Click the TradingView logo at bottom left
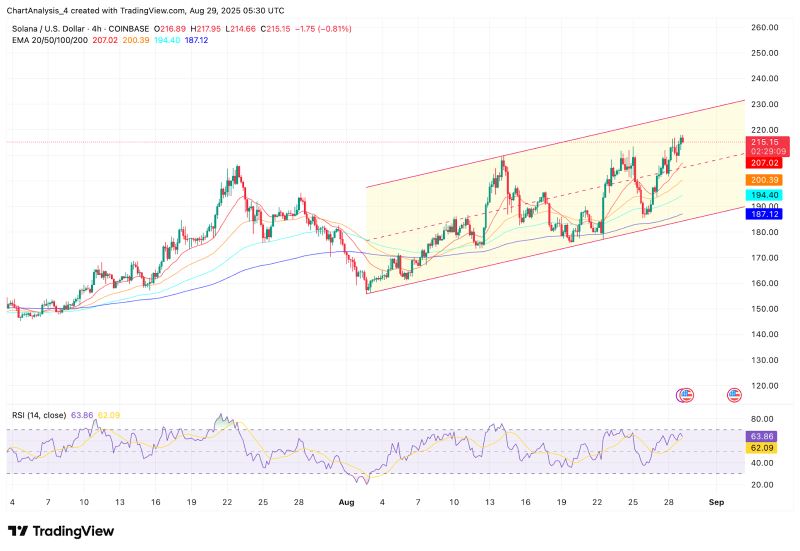Viewport: 800px width, 551px height. (60, 531)
